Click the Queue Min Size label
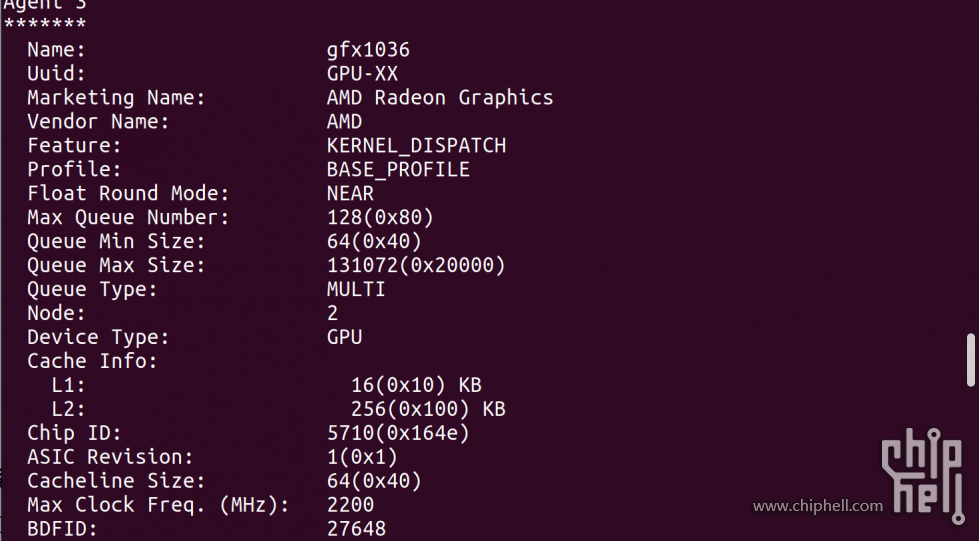This screenshot has width=979, height=541. click(116, 241)
